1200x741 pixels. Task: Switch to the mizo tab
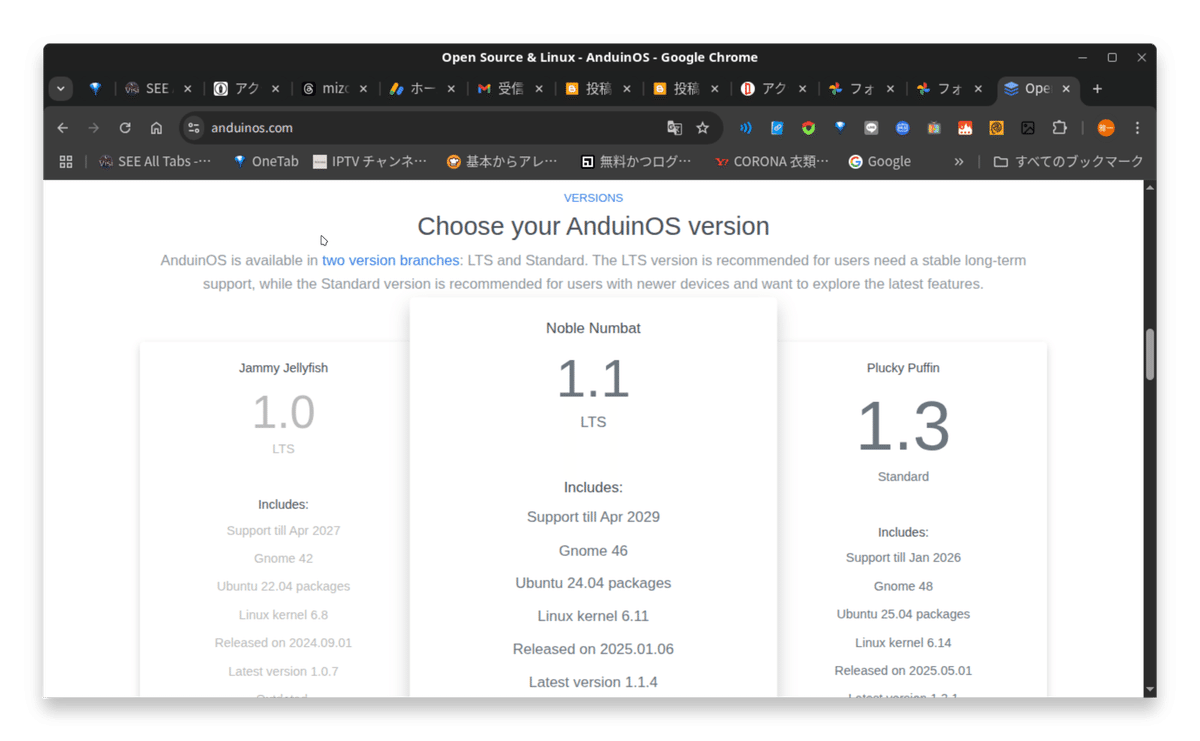click(x=335, y=88)
